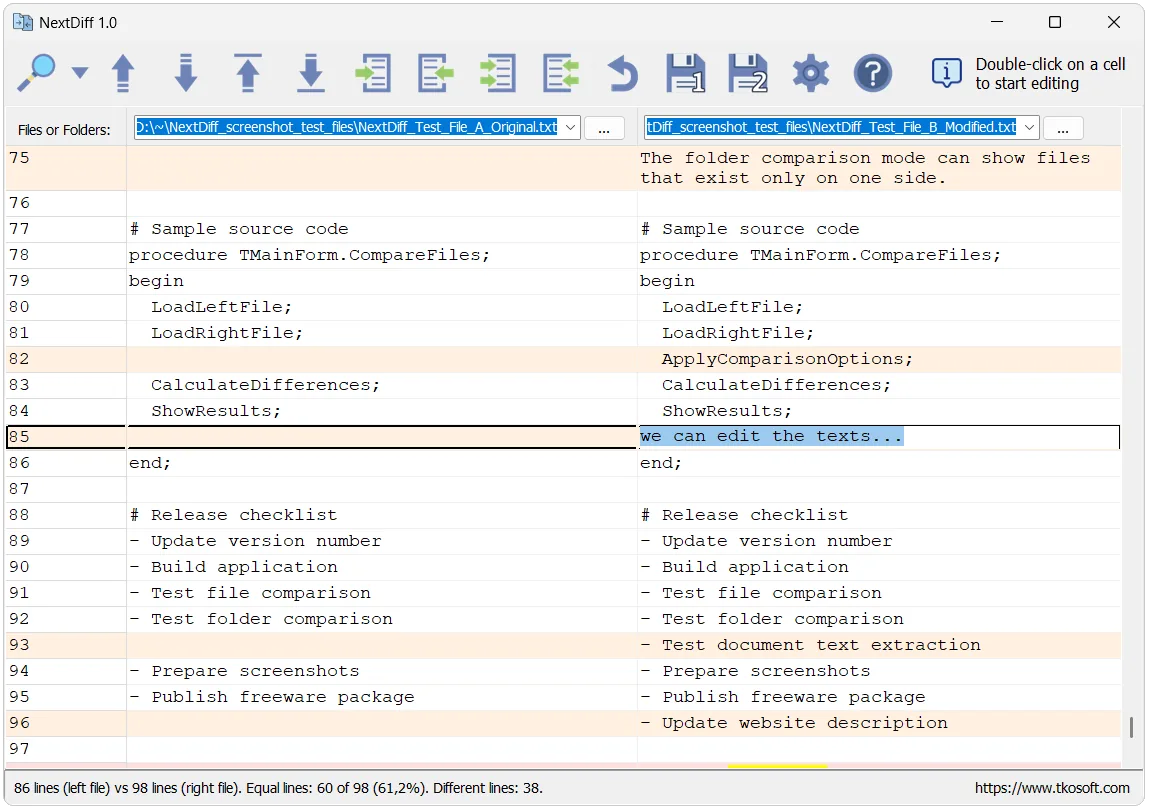
Task: Jump to the last difference (down arrow with bar)
Action: point(311,73)
